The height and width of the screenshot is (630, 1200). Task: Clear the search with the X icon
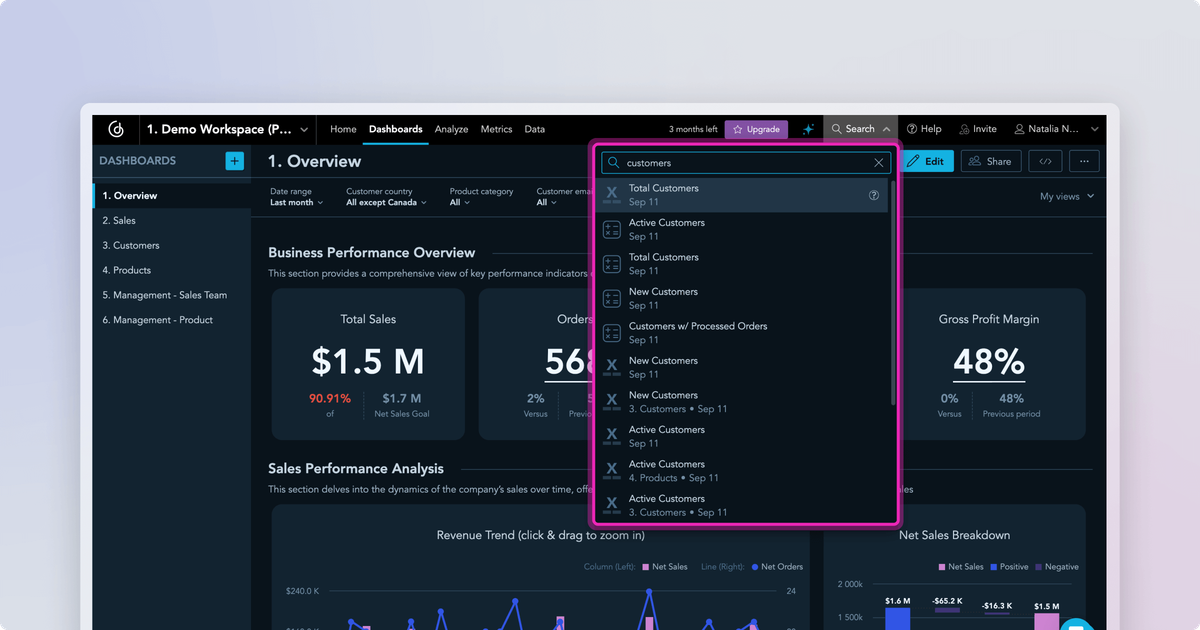pos(878,162)
